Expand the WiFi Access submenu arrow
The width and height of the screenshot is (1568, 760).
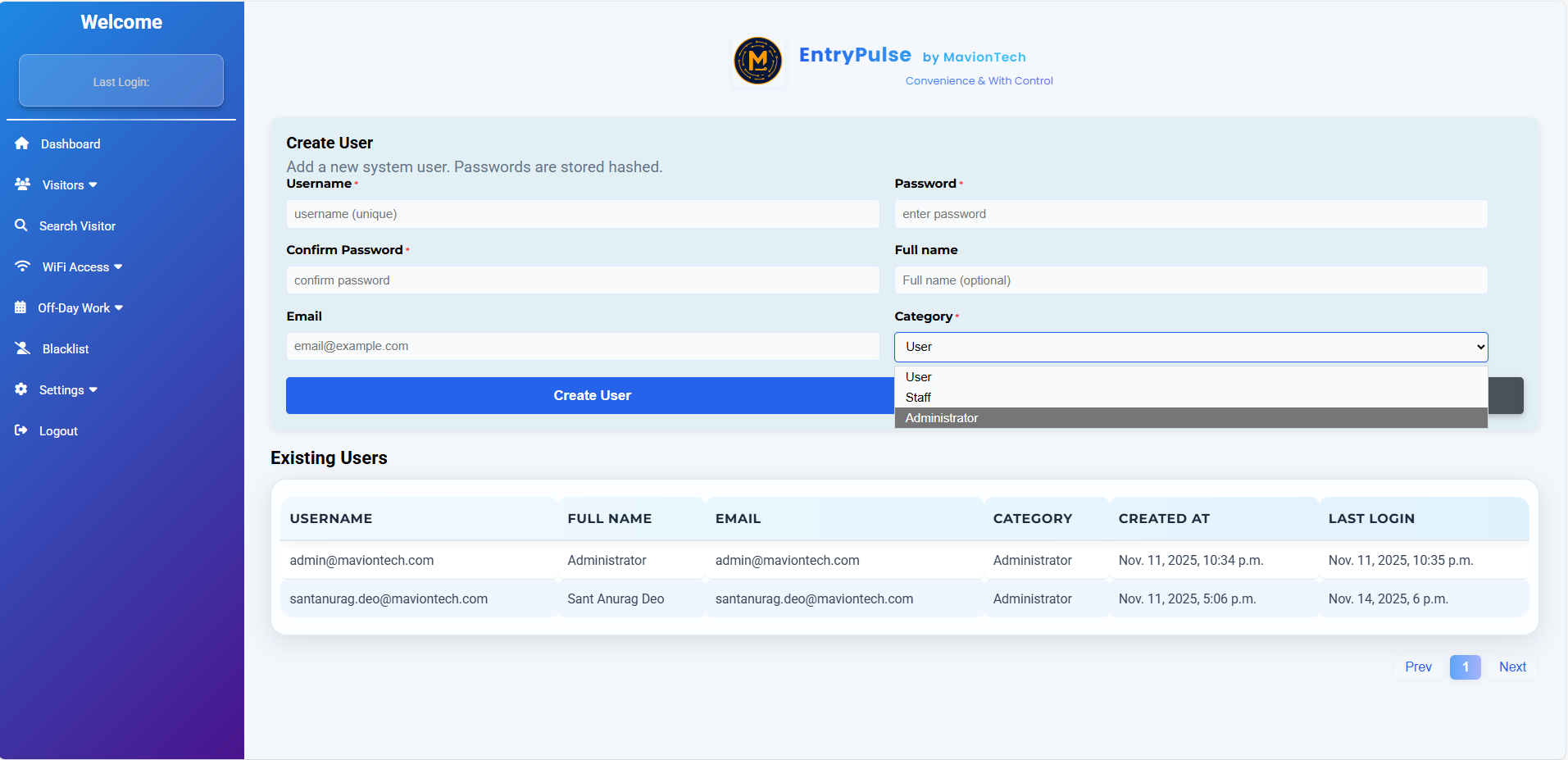118,267
